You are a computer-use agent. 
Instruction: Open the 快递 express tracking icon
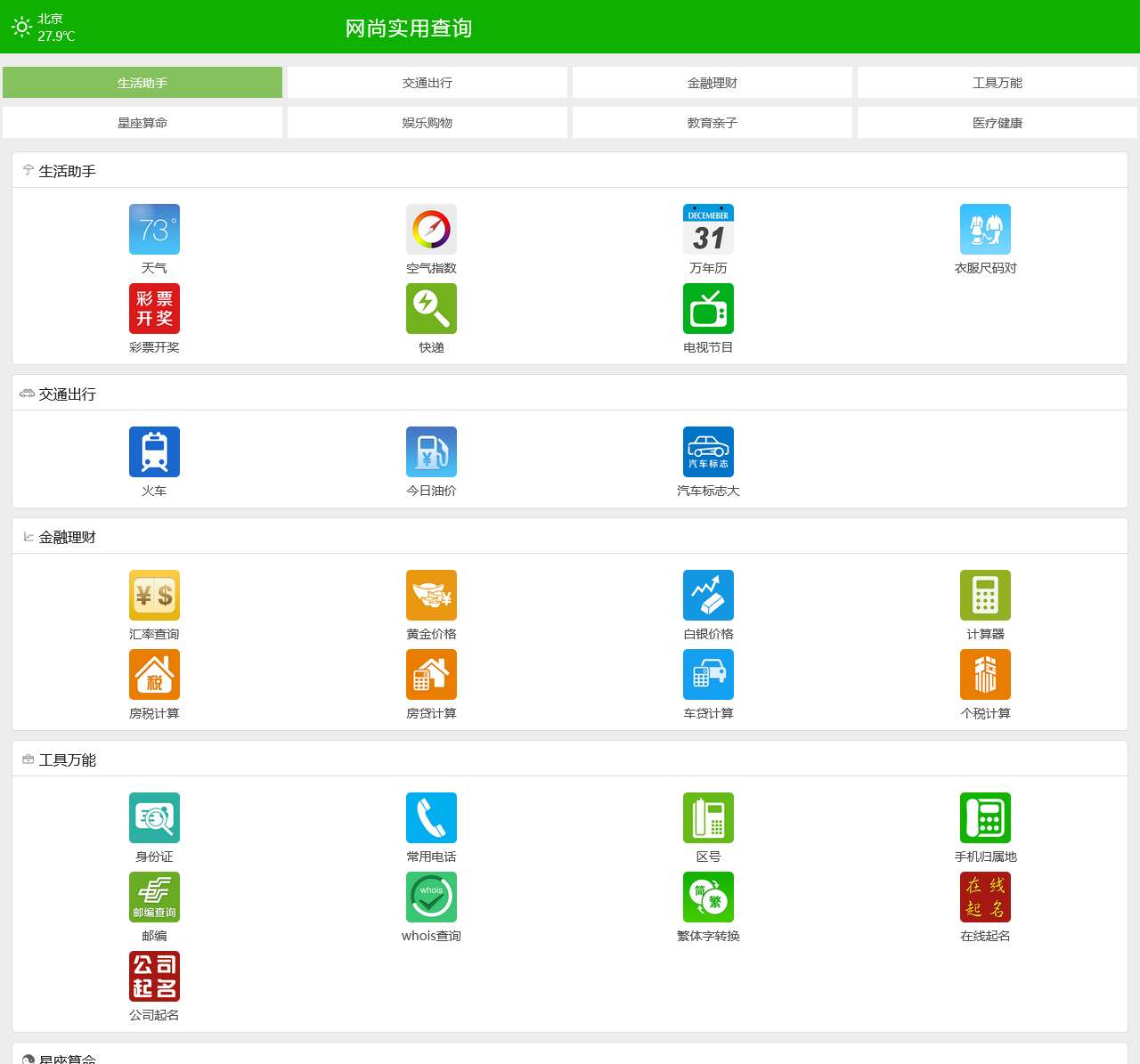pos(431,309)
